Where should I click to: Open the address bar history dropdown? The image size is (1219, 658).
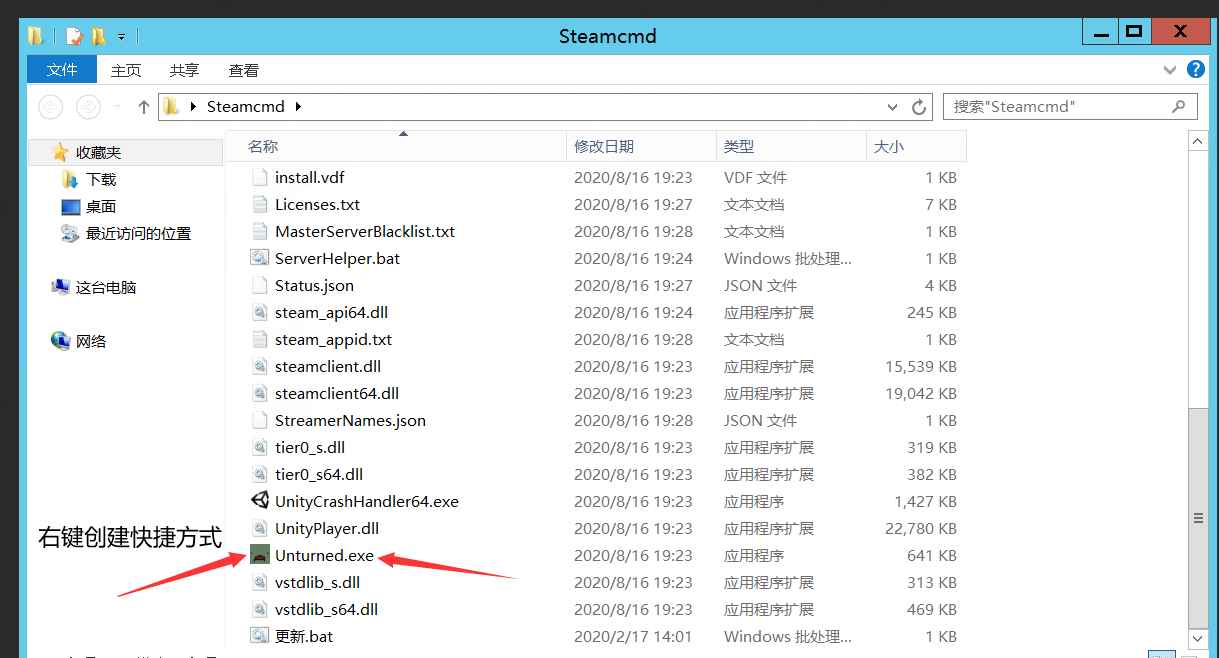892,107
